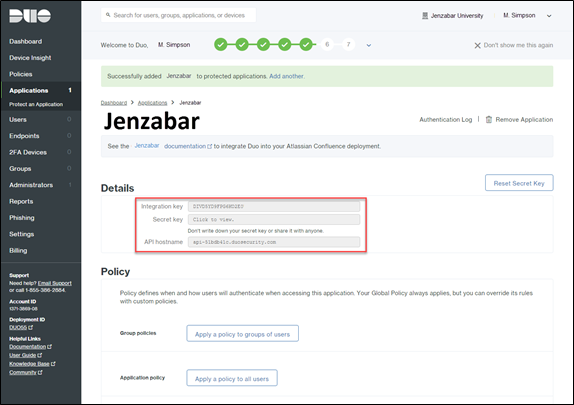Screen dimensions: 574x405
Task: Open the documentation external link icon
Action: (210, 146)
